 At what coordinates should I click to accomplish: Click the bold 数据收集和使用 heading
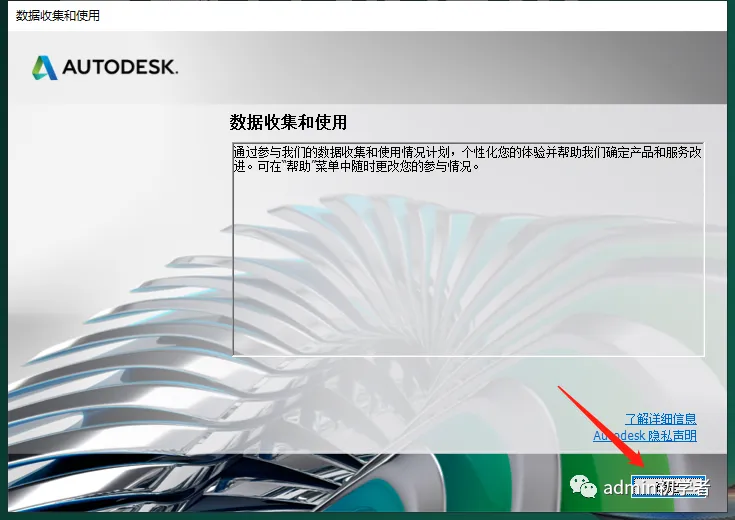pyautogui.click(x=289, y=122)
